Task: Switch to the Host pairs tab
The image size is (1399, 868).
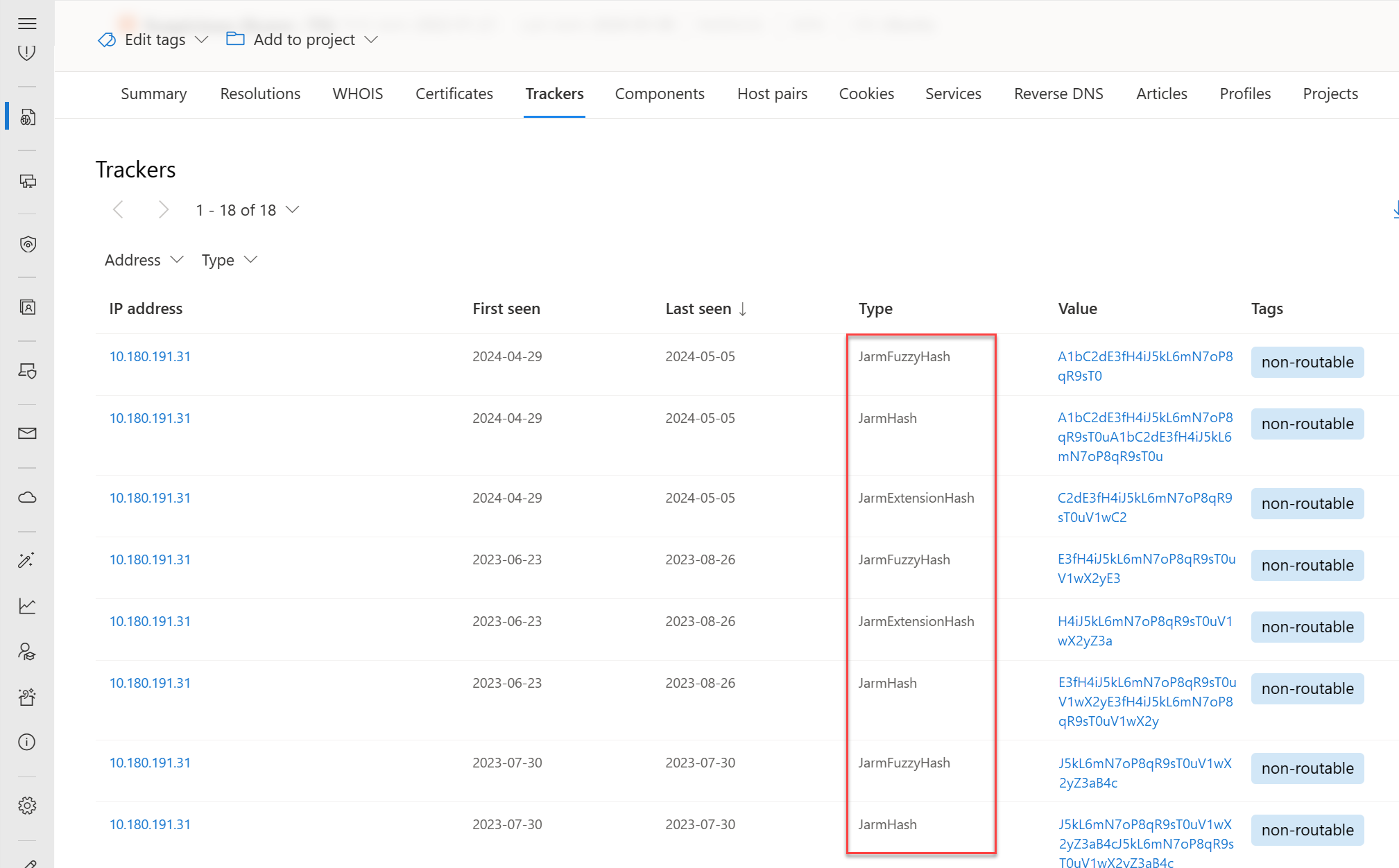Action: (772, 94)
